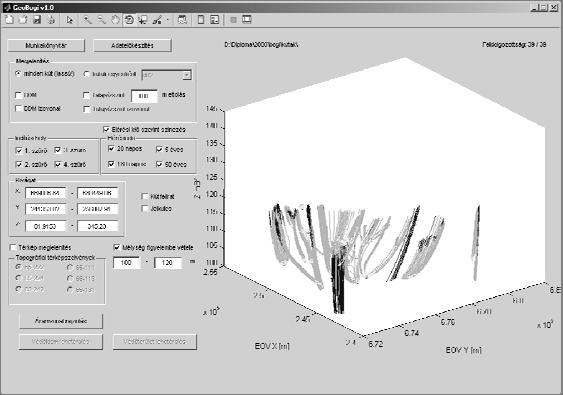Click the 'EOV X [m]' axis label
Viewport: 563px width, 395px height.
[x=272, y=346]
